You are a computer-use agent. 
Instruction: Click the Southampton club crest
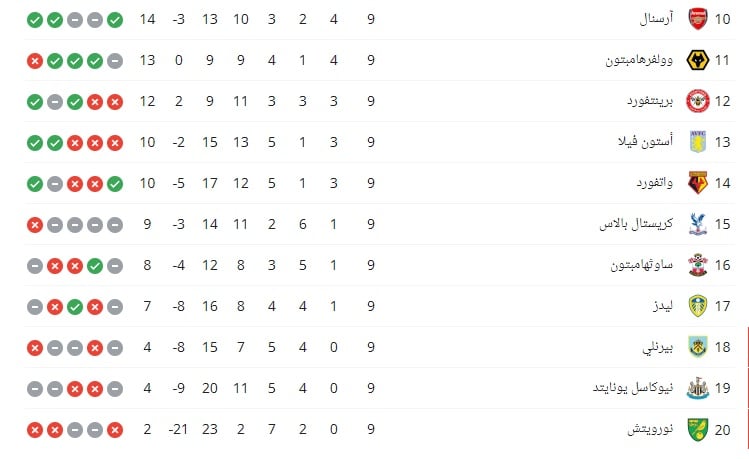coord(697,265)
